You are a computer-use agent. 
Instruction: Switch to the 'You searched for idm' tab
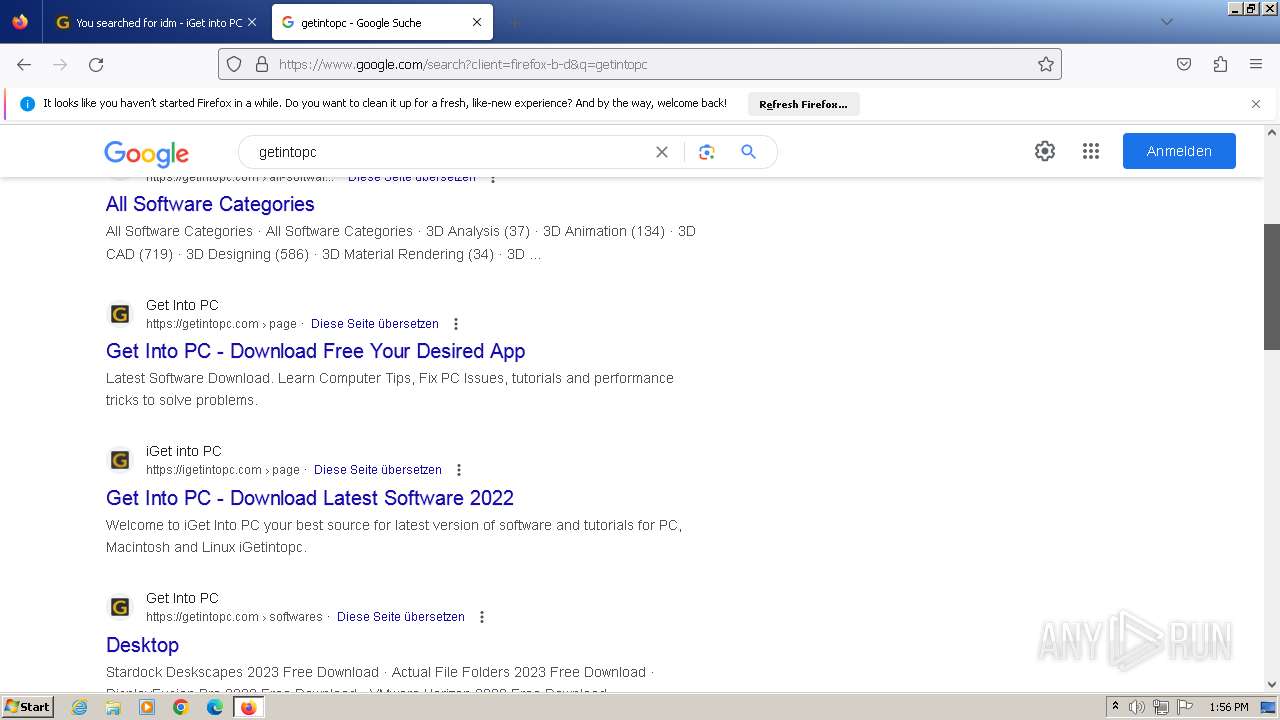coord(155,22)
